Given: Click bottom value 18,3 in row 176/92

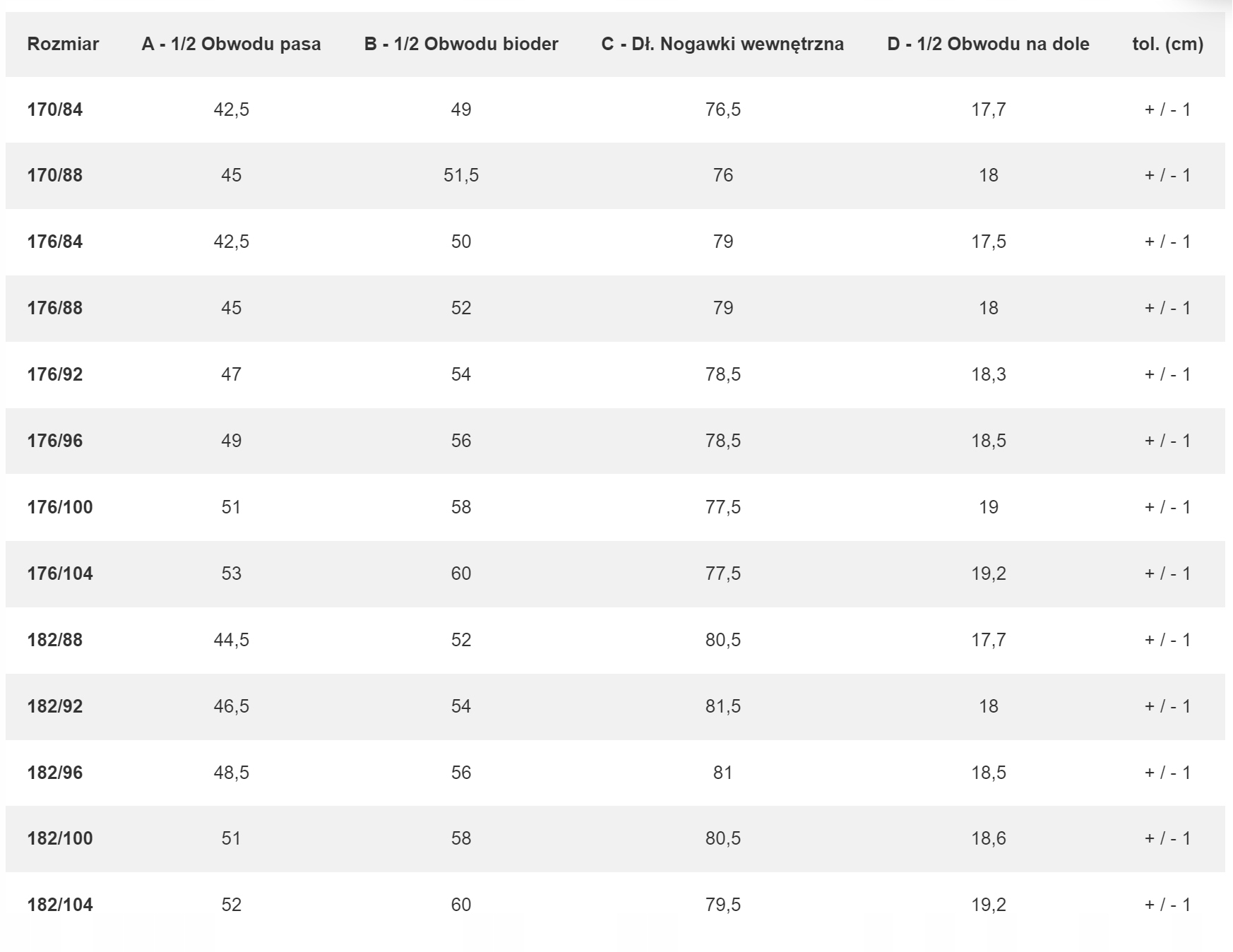Looking at the screenshot, I should (988, 374).
